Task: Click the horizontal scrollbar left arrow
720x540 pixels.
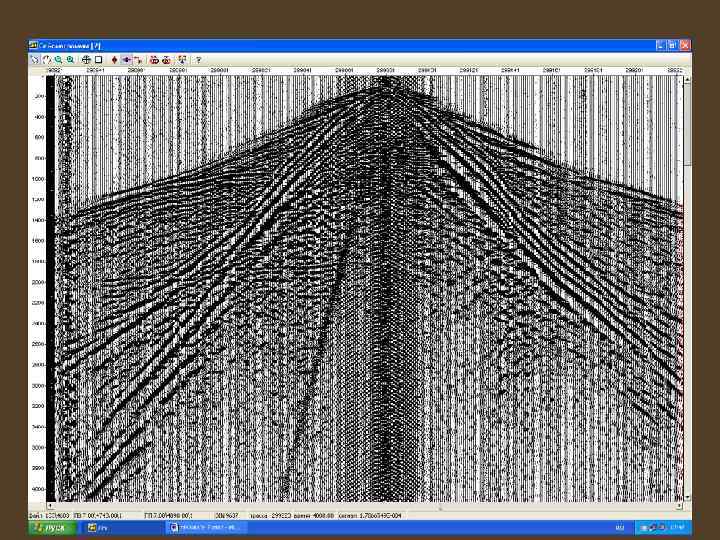Action: pyautogui.click(x=50, y=506)
